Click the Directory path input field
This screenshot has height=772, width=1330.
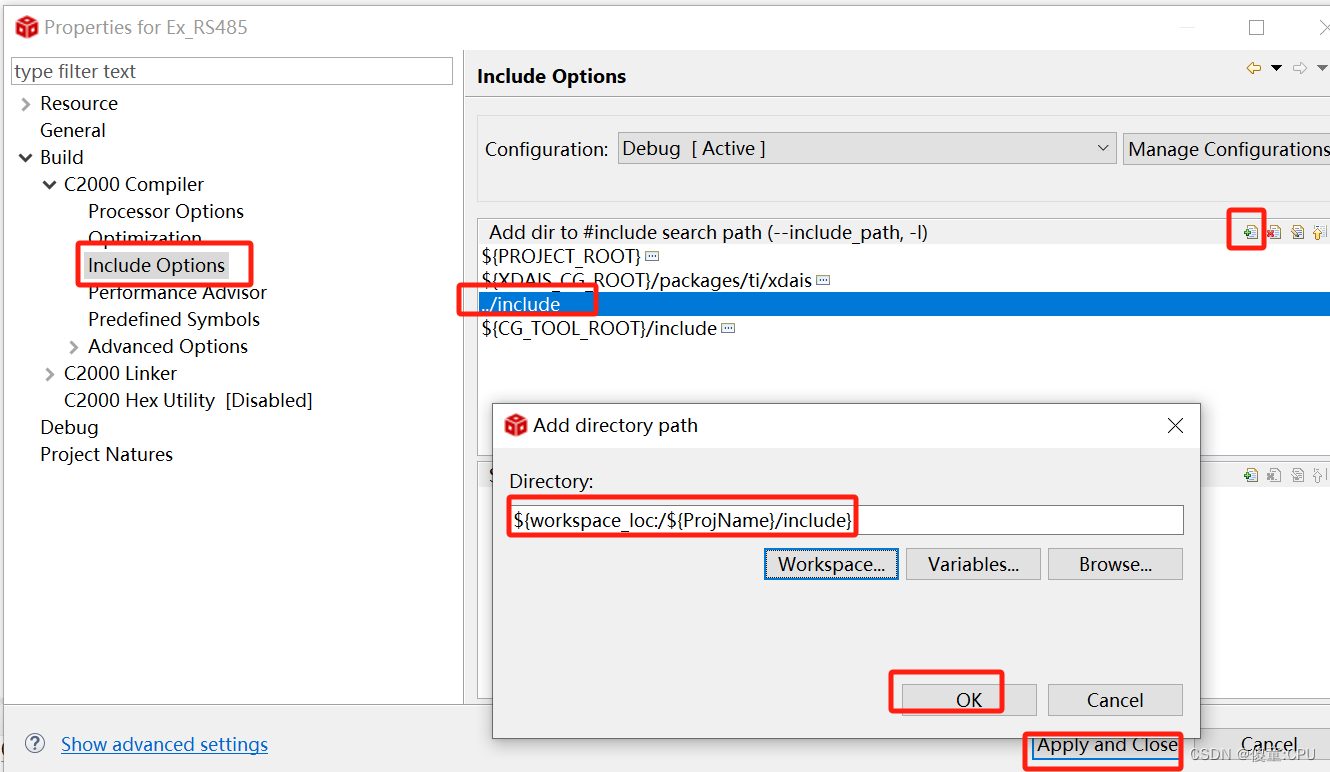pos(846,520)
